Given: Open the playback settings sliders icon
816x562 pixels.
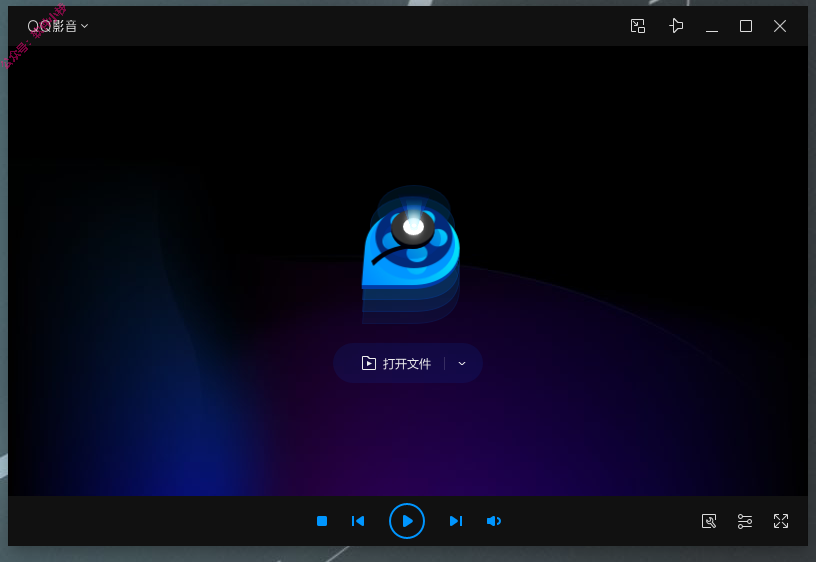Looking at the screenshot, I should (x=745, y=521).
